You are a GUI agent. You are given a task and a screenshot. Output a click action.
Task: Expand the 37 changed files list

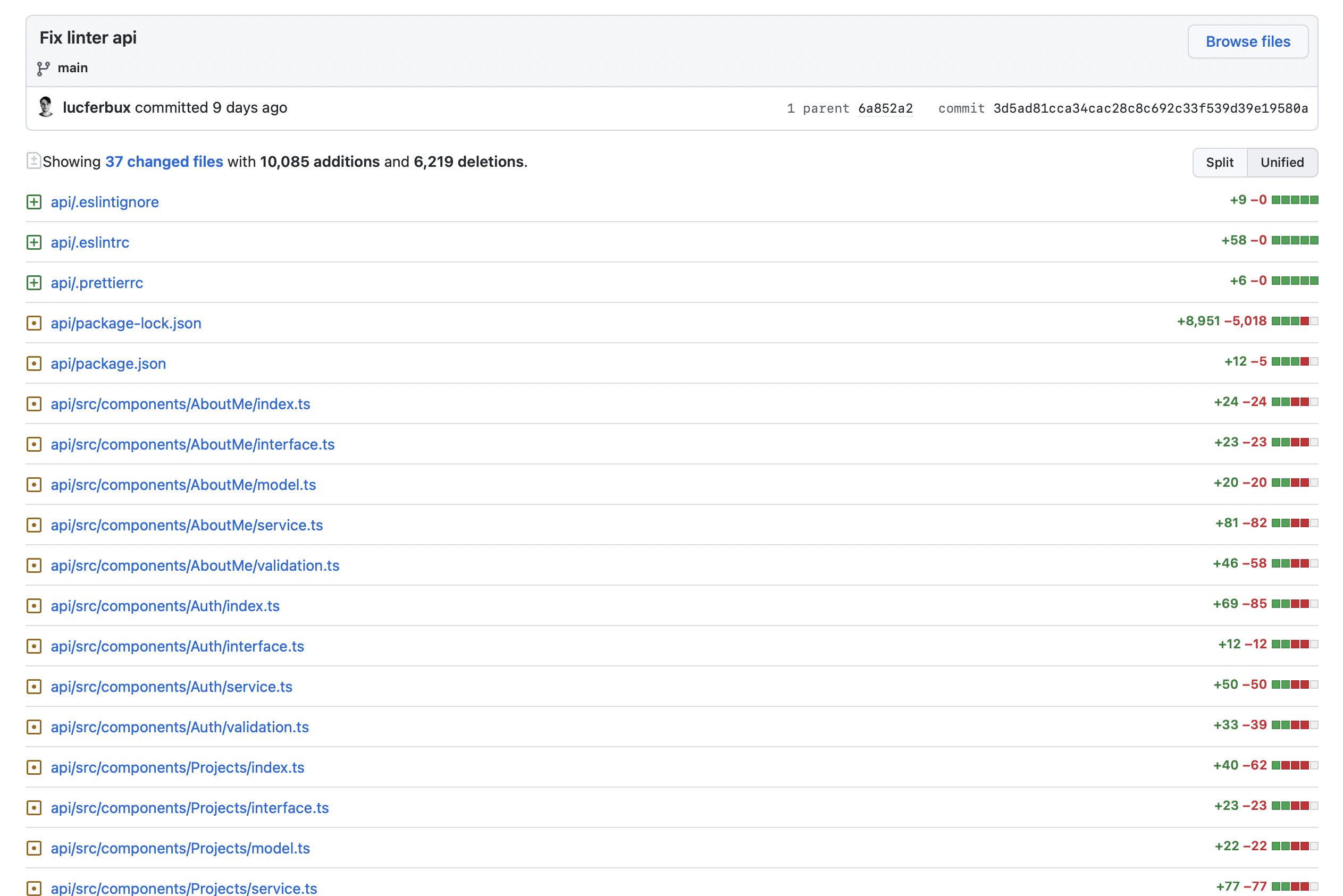click(164, 162)
